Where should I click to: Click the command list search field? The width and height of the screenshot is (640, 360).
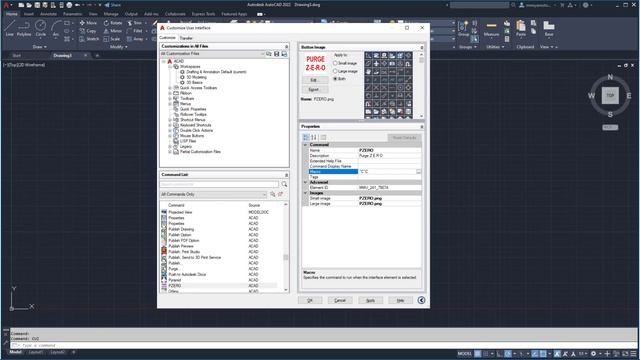pos(220,184)
